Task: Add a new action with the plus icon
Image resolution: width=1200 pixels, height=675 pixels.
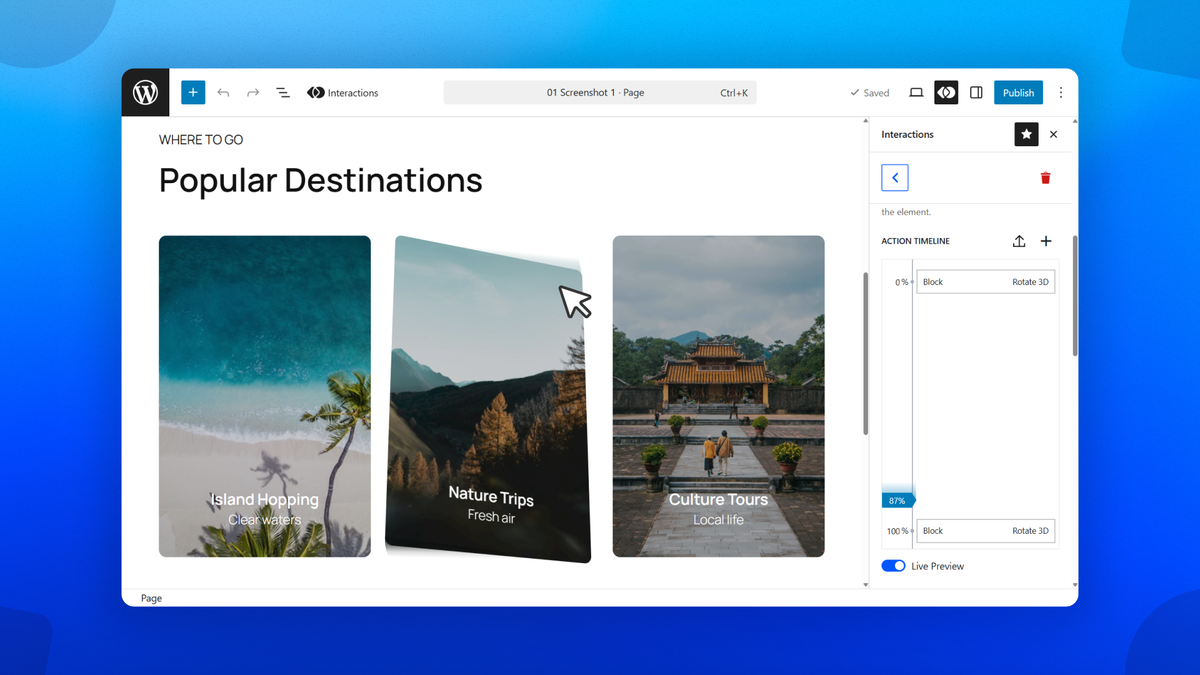Action: coord(1046,241)
